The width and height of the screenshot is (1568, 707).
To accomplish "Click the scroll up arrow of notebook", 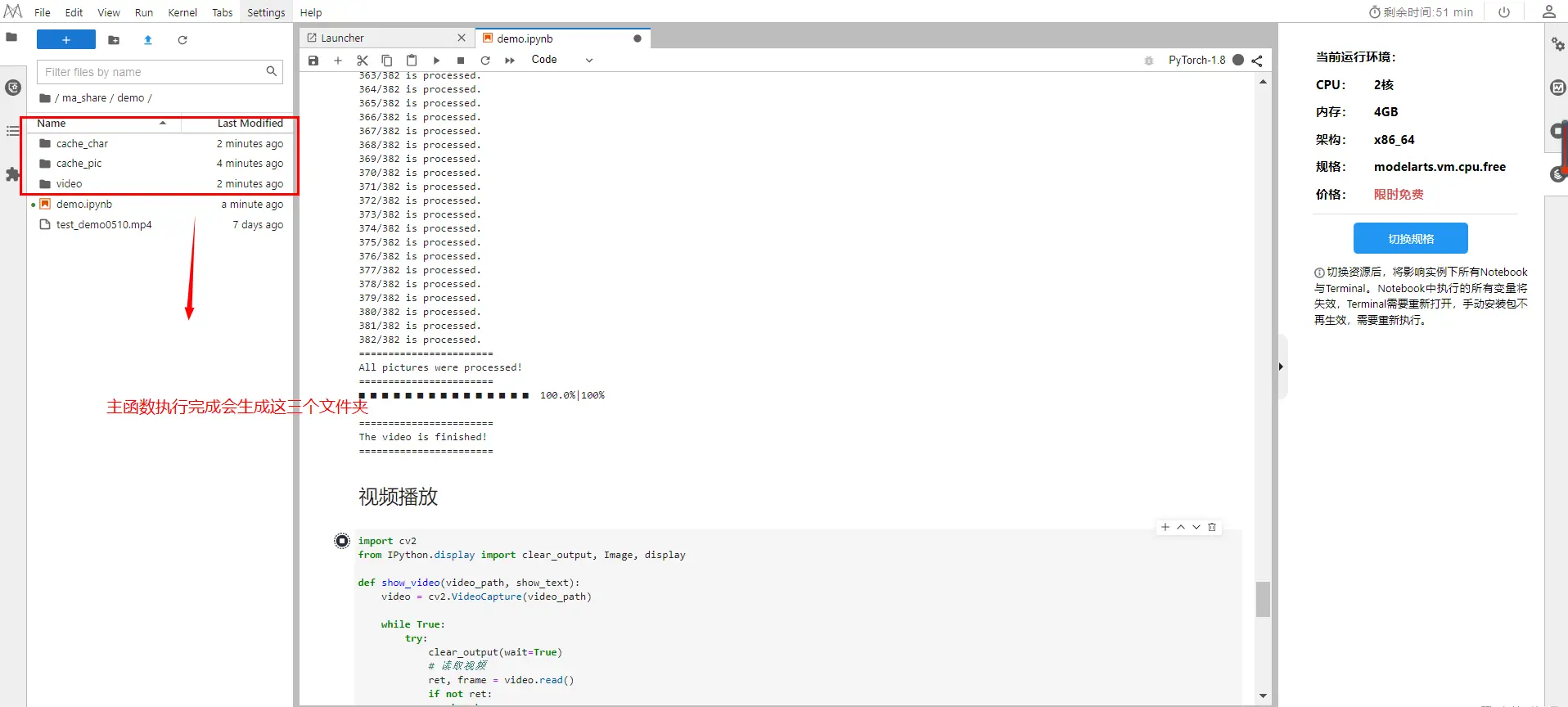I will click(x=1264, y=82).
